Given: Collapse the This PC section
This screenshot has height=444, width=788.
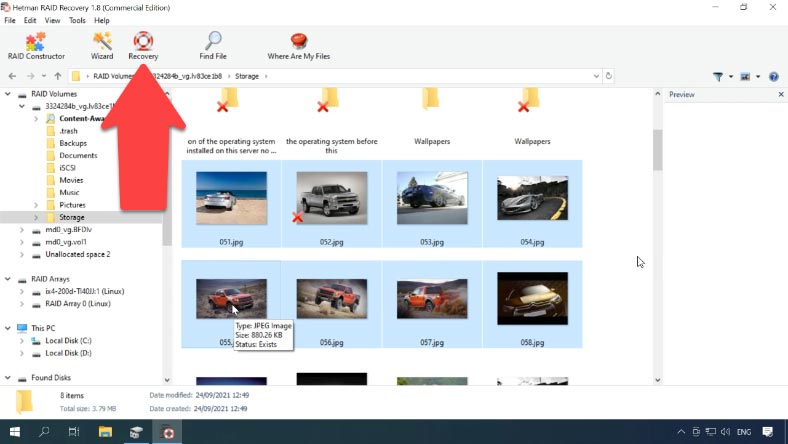Looking at the screenshot, I should click(x=8, y=328).
